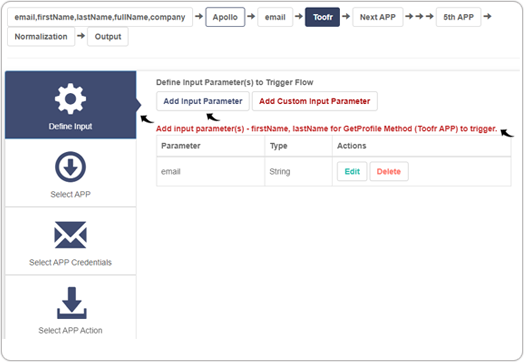Viewport: 524px width, 362px height.
Task: Click Add Custom Input Parameter button
Action: (x=315, y=101)
